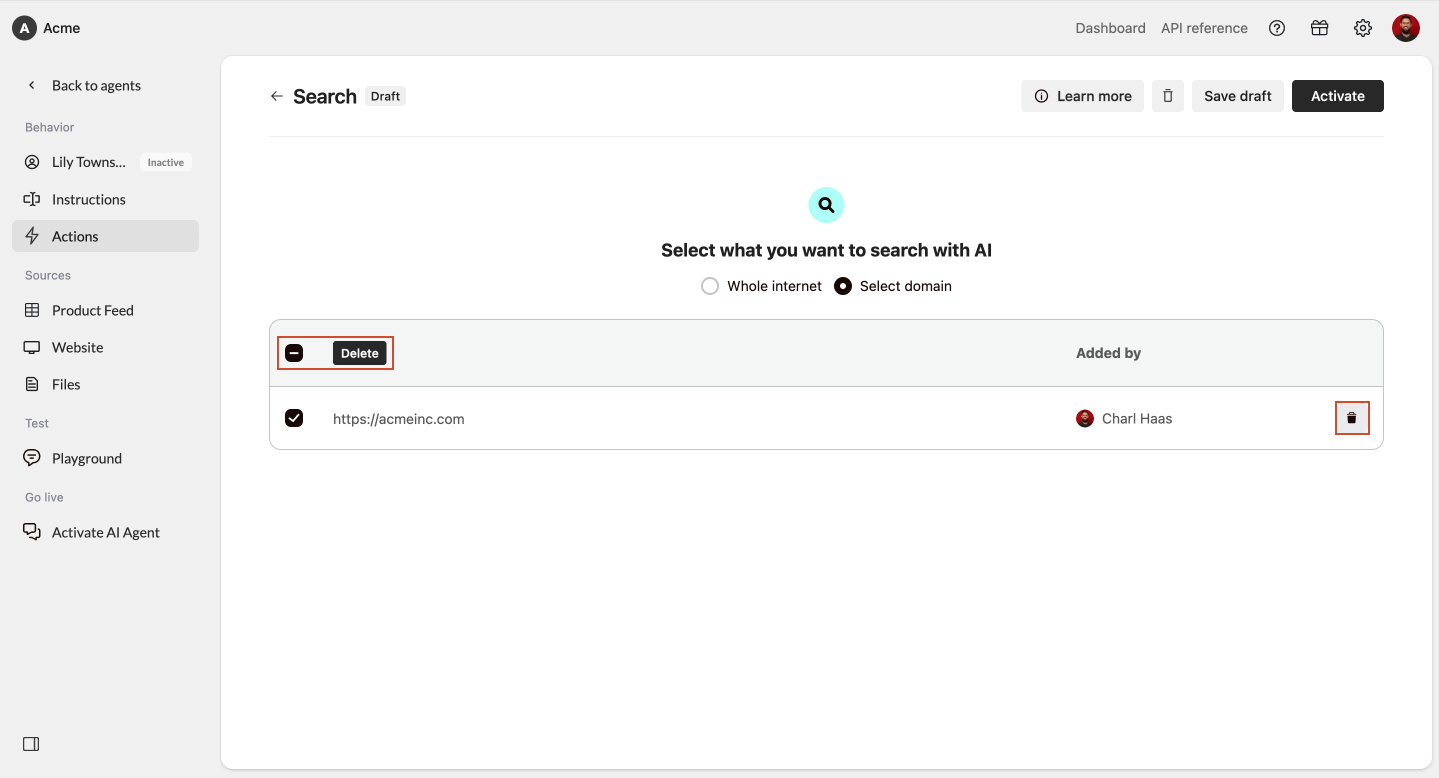The height and width of the screenshot is (778, 1439).
Task: Click the Inactive status badge
Action: pyautogui.click(x=166, y=162)
